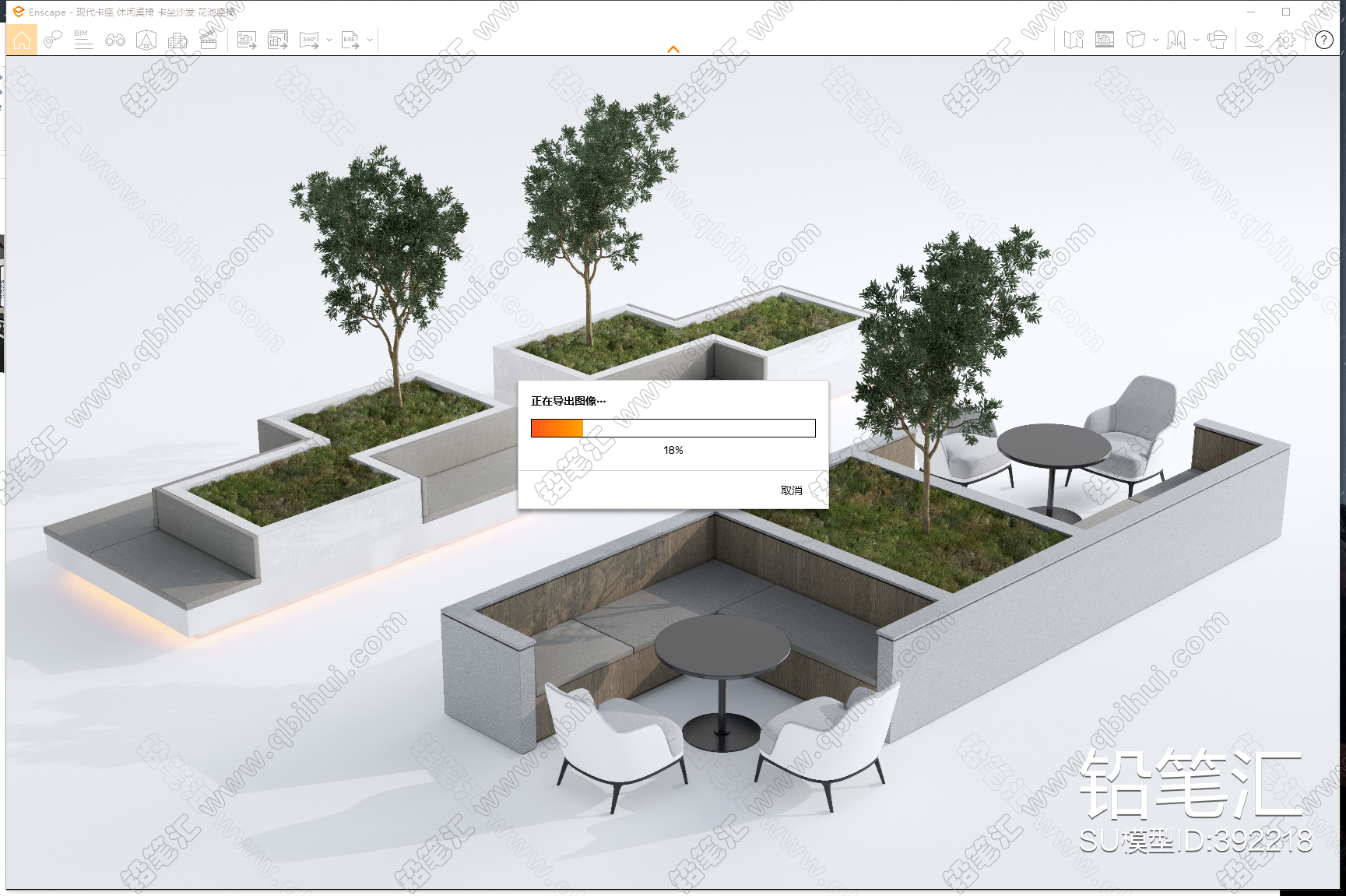The width and height of the screenshot is (1346, 896).
Task: Click the 360° panorama export icon
Action: click(310, 40)
